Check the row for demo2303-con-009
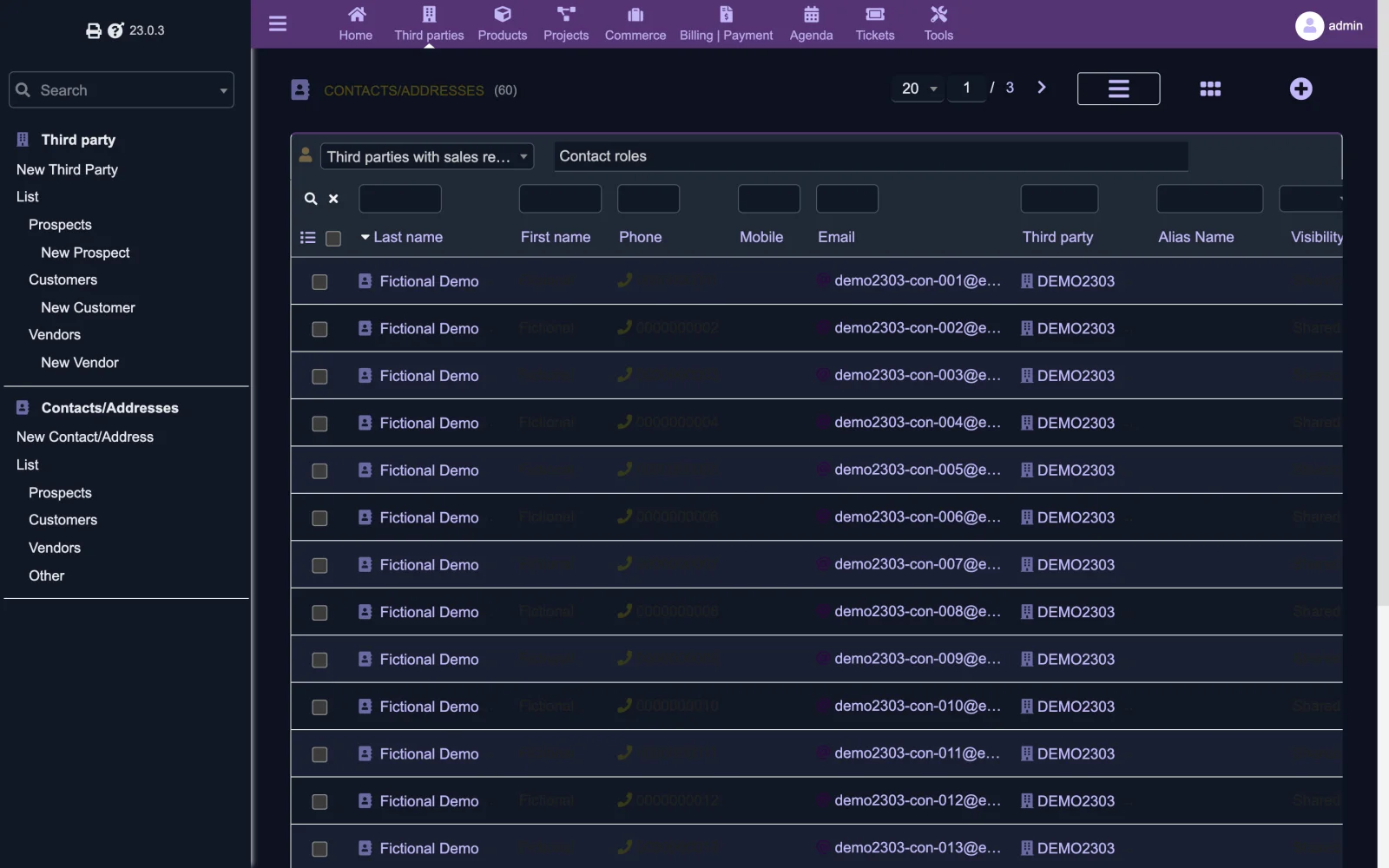This screenshot has height=868, width=1389. tap(319, 661)
